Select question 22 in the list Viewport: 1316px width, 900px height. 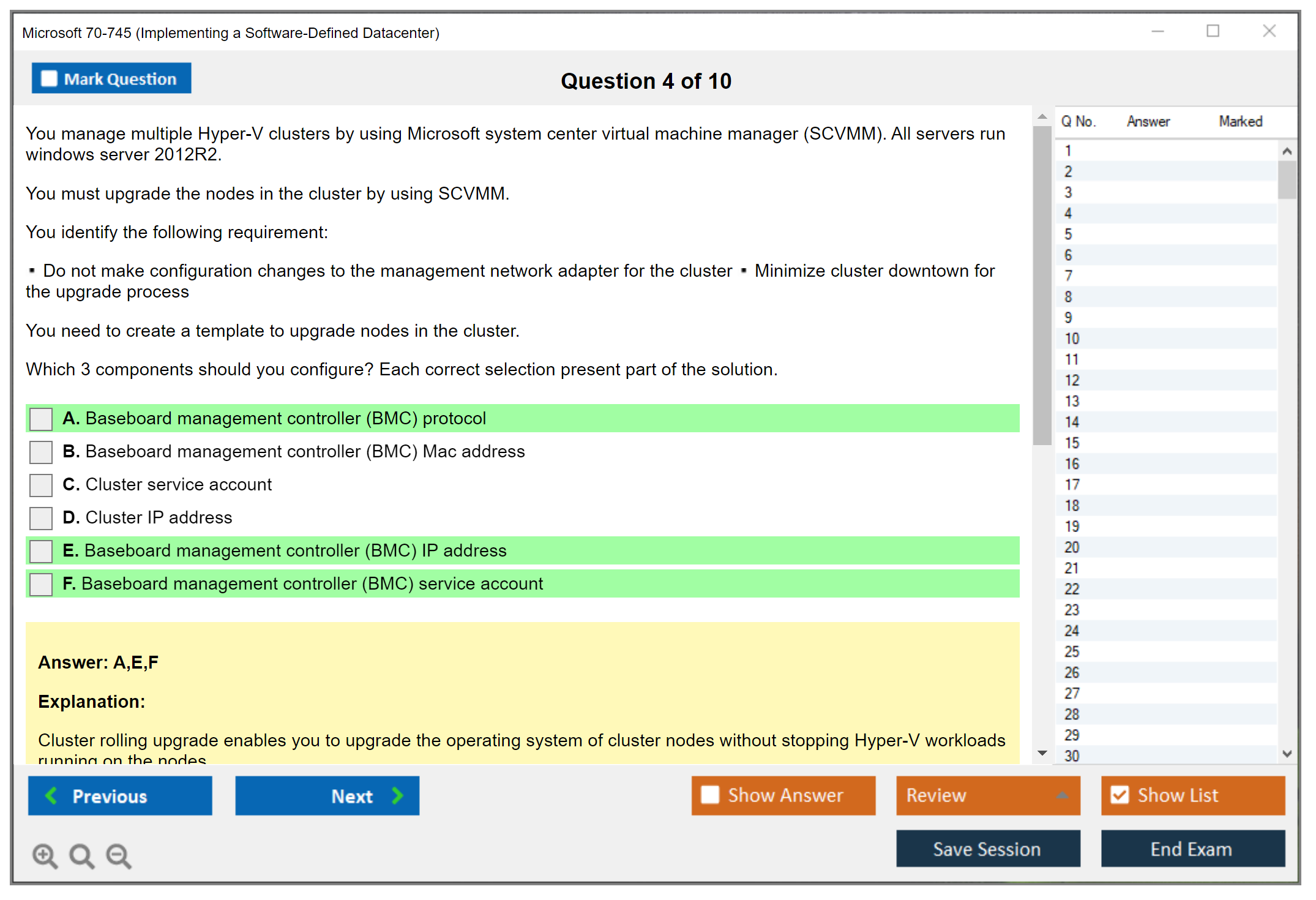point(1071,589)
